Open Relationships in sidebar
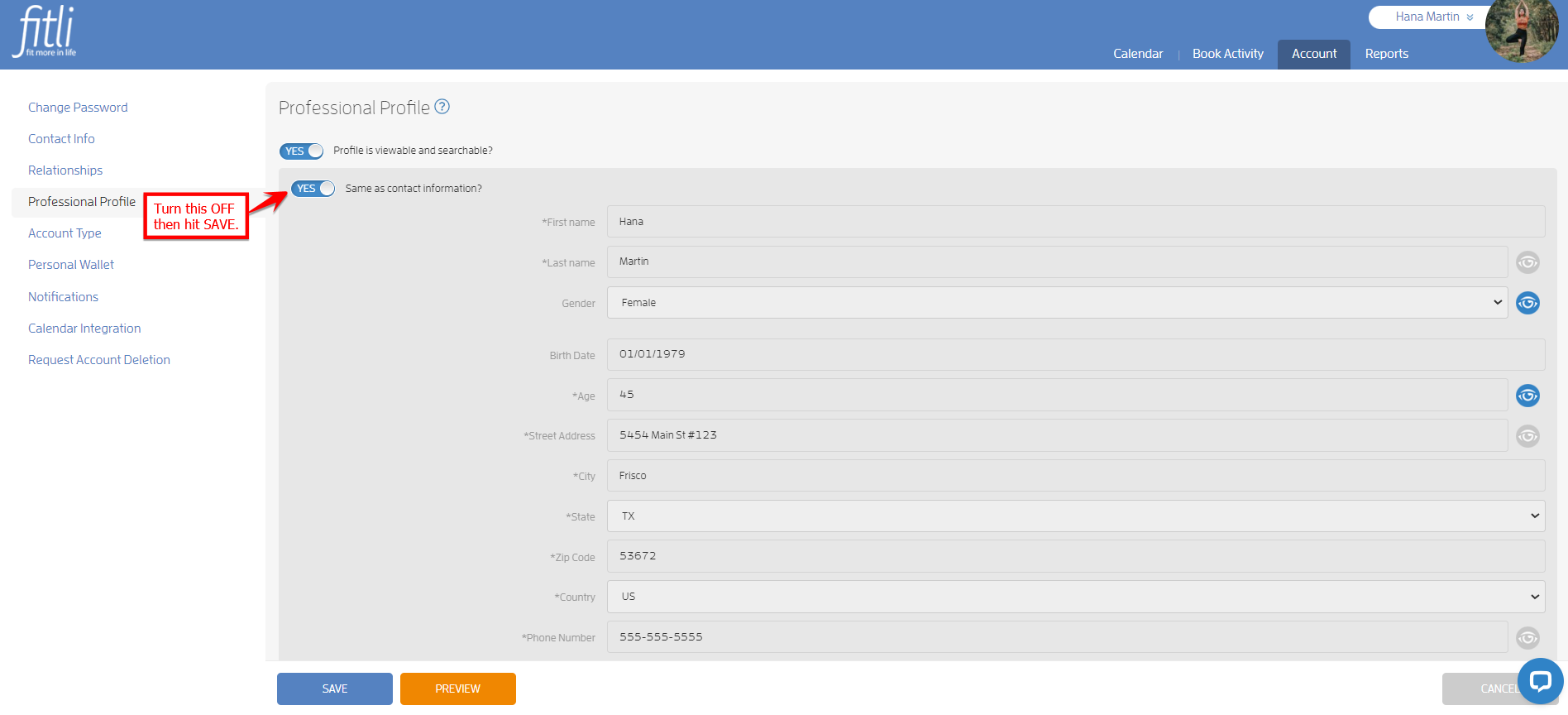1568x715 pixels. pyautogui.click(x=65, y=170)
